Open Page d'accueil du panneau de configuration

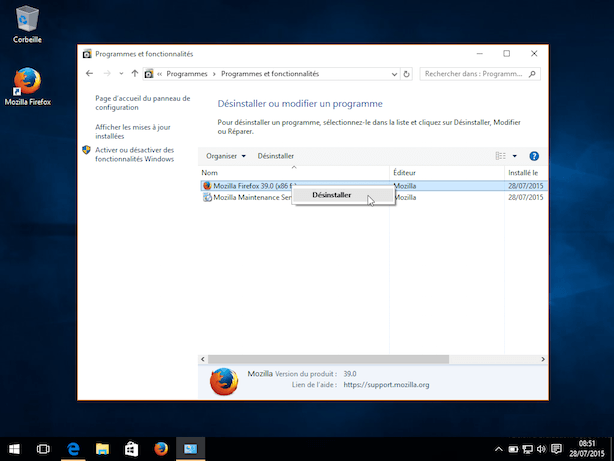(143, 103)
